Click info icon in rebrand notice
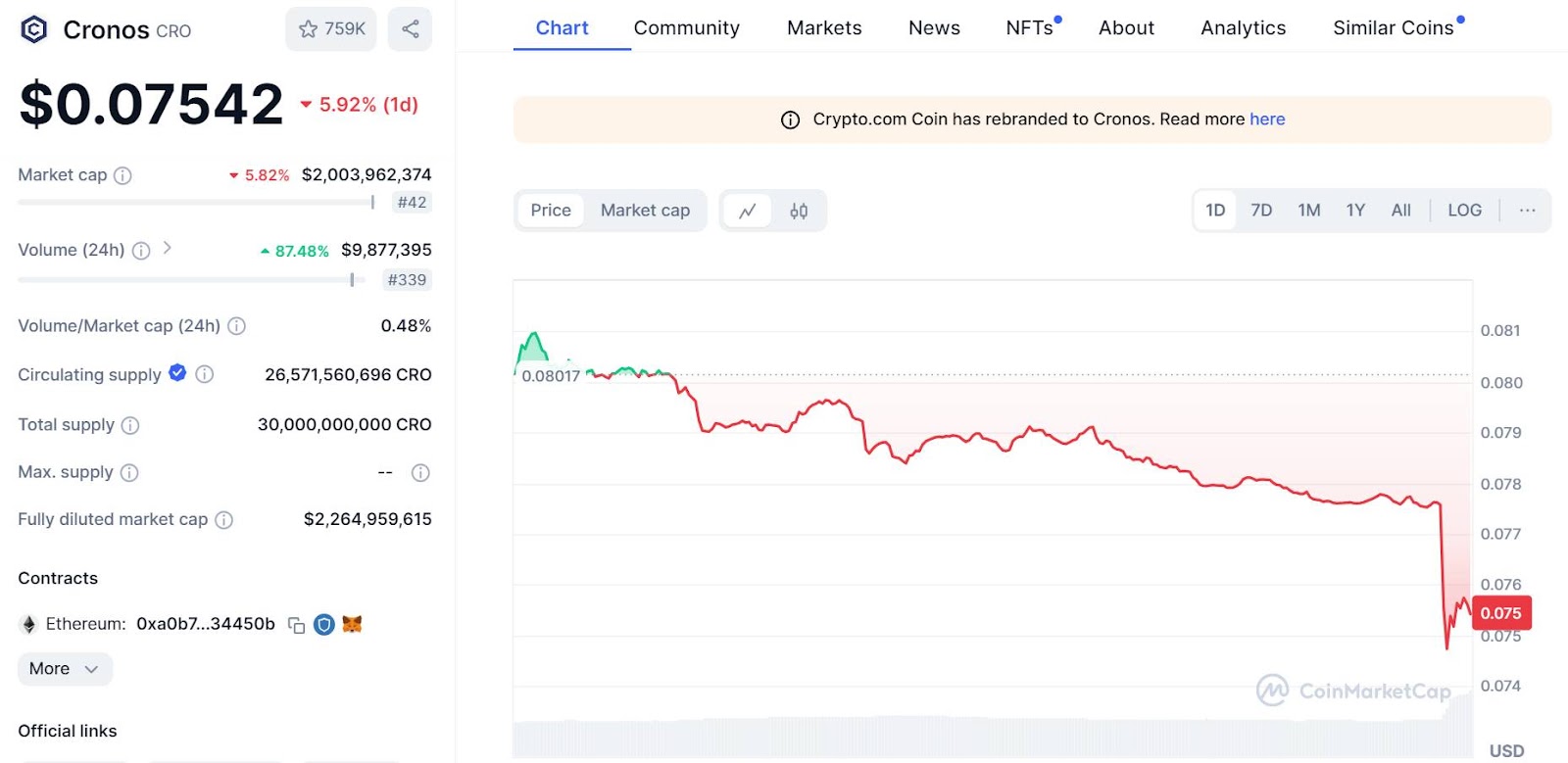The image size is (1568, 763). [x=790, y=120]
